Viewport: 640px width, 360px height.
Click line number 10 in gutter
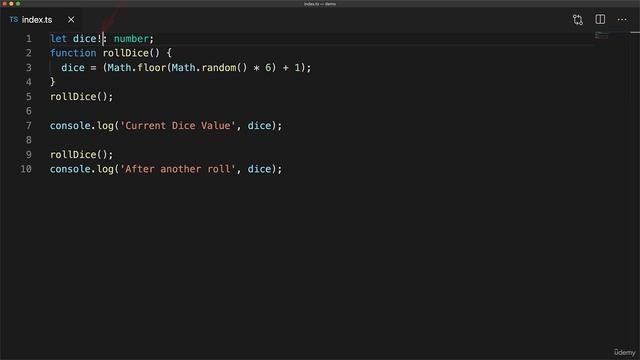pos(26,169)
